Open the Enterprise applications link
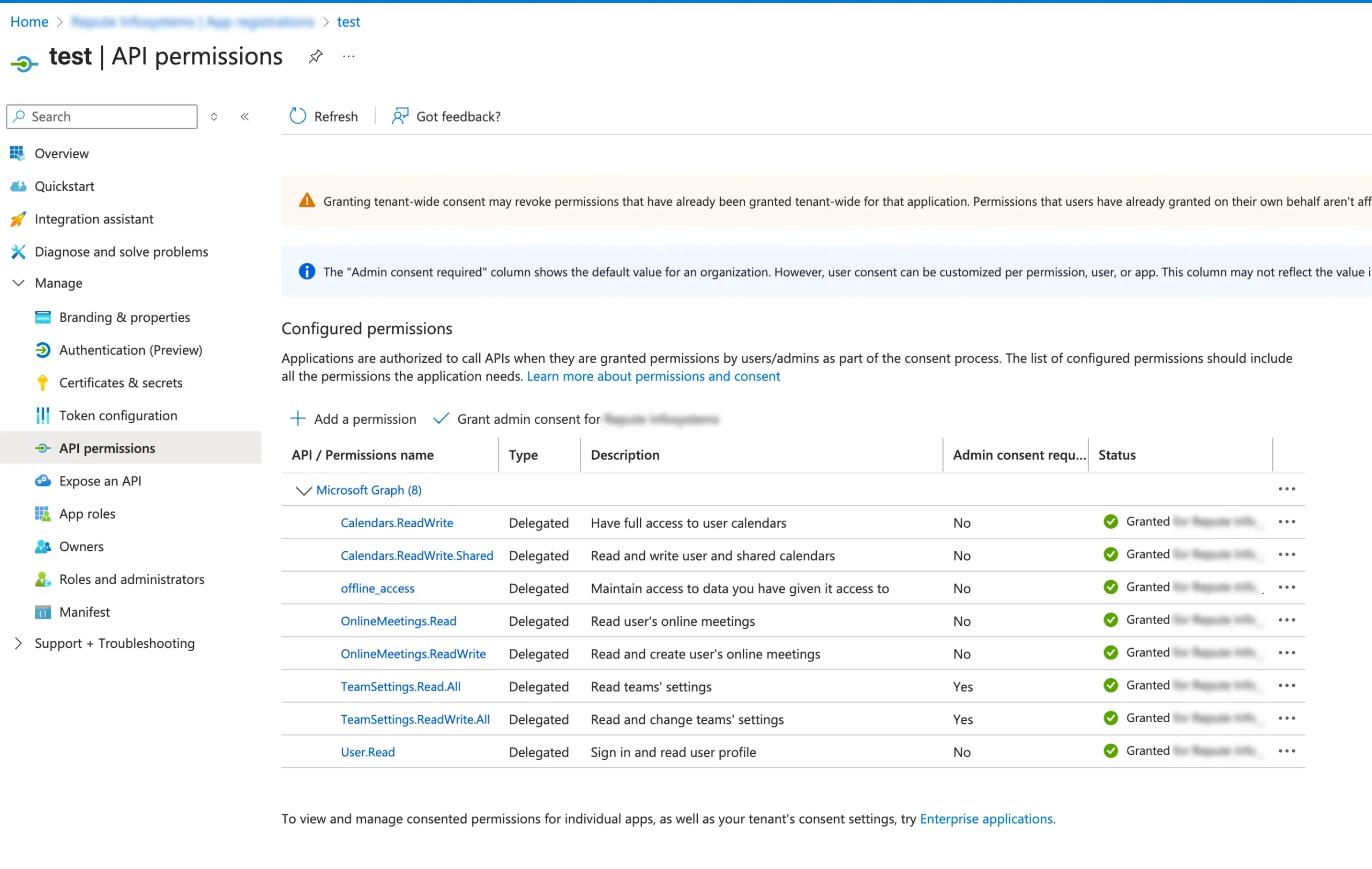The height and width of the screenshot is (869, 1372). 986,819
